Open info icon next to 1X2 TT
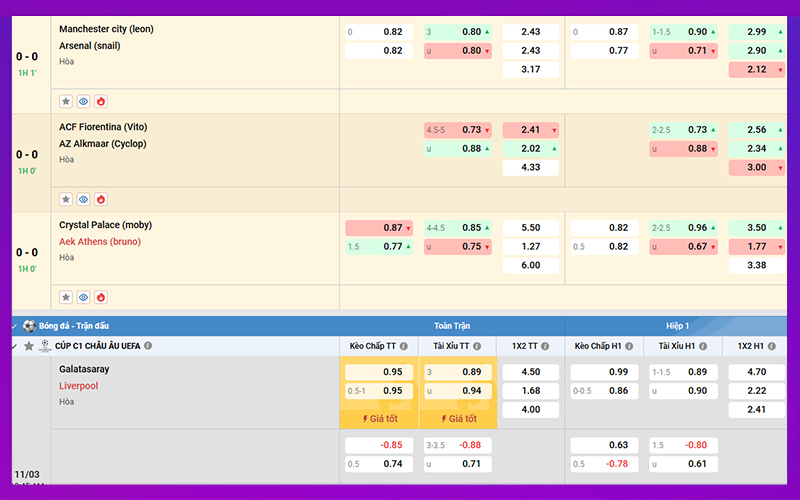This screenshot has width=800, height=500. point(545,346)
